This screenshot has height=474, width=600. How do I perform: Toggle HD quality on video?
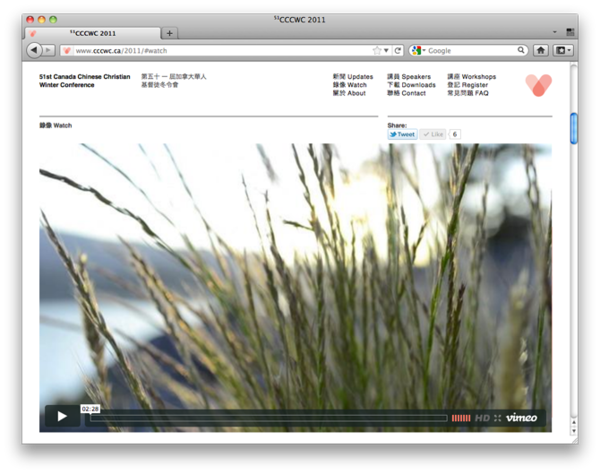point(482,417)
